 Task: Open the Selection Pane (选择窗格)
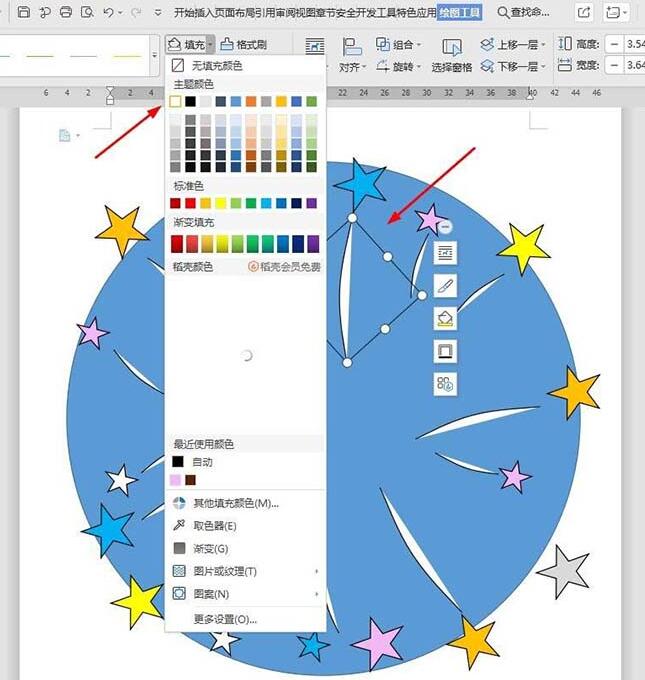tap(452, 56)
